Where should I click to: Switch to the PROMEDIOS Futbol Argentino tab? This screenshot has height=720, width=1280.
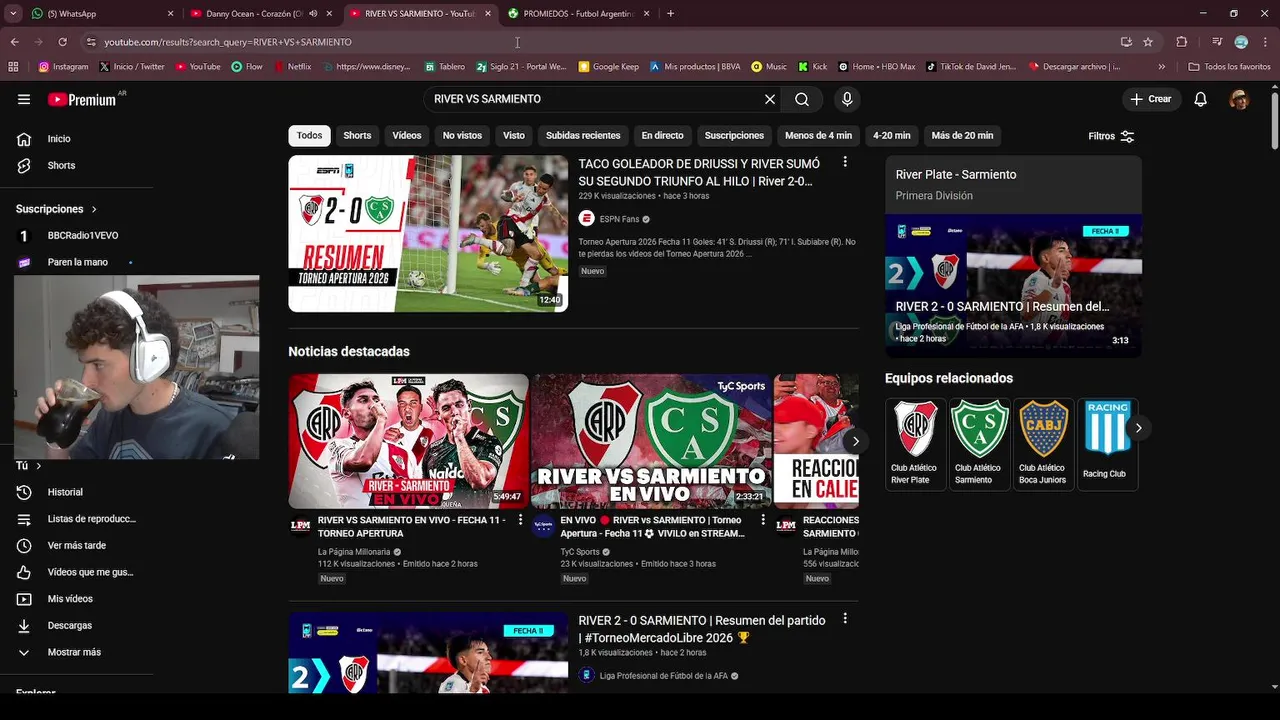point(578,14)
